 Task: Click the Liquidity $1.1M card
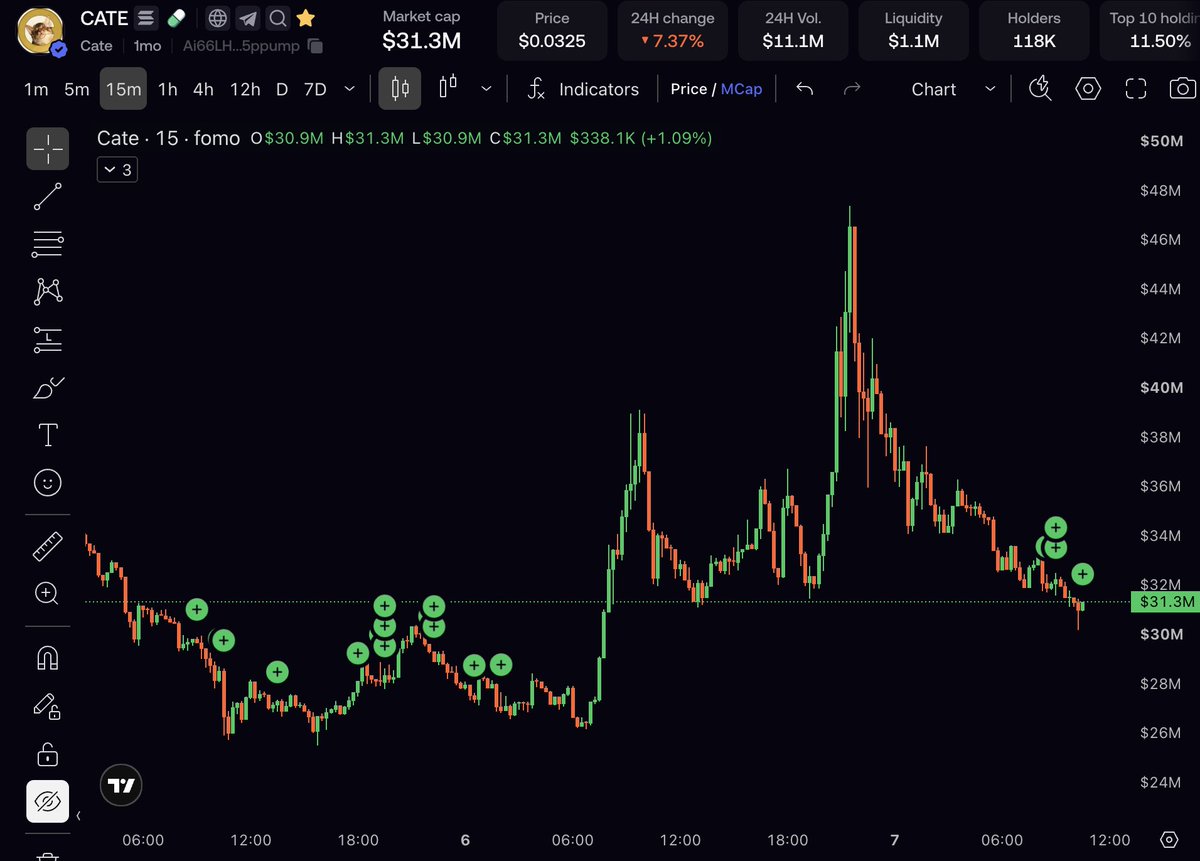[x=913, y=30]
